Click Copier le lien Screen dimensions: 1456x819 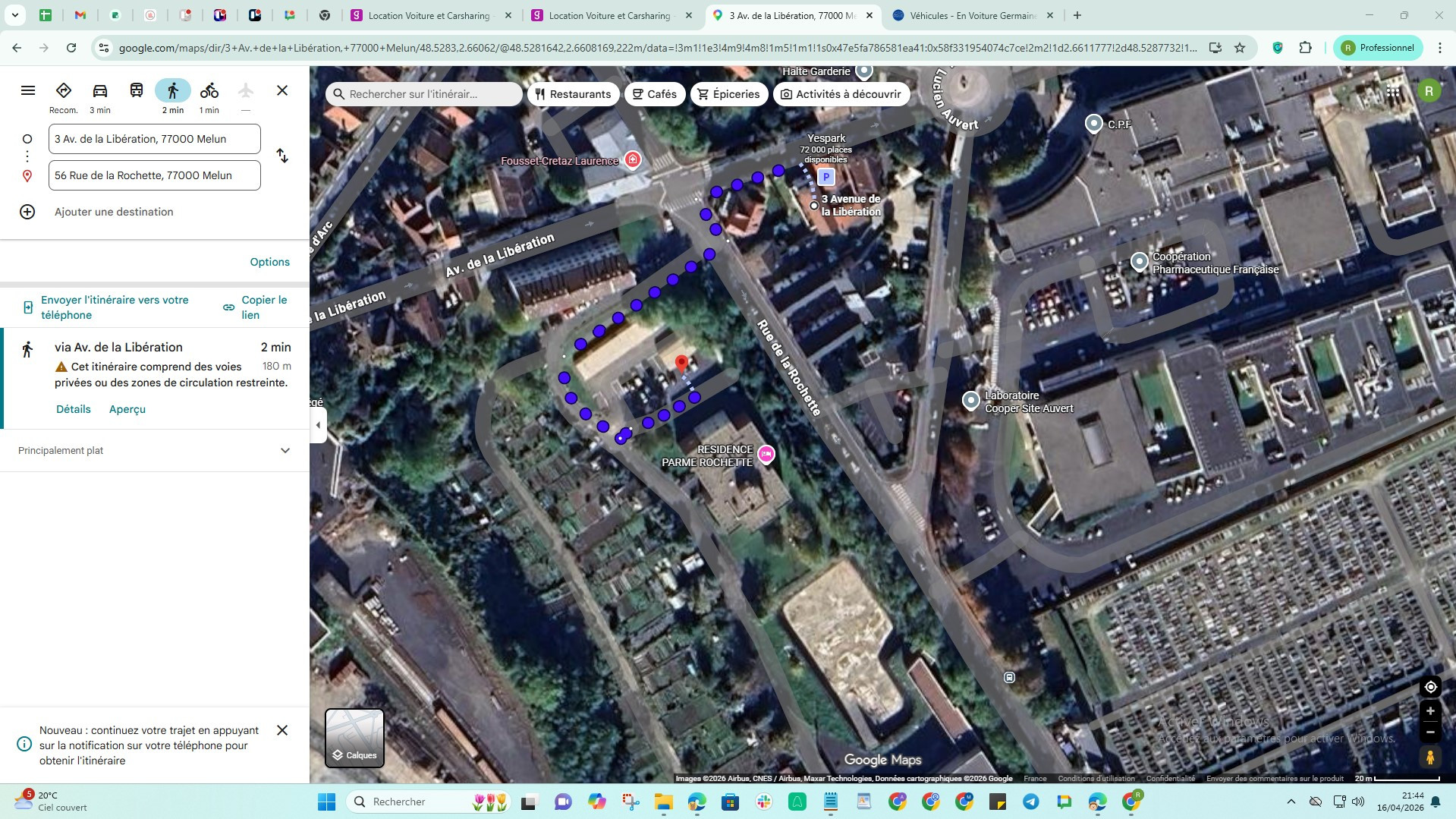pyautogui.click(x=256, y=307)
